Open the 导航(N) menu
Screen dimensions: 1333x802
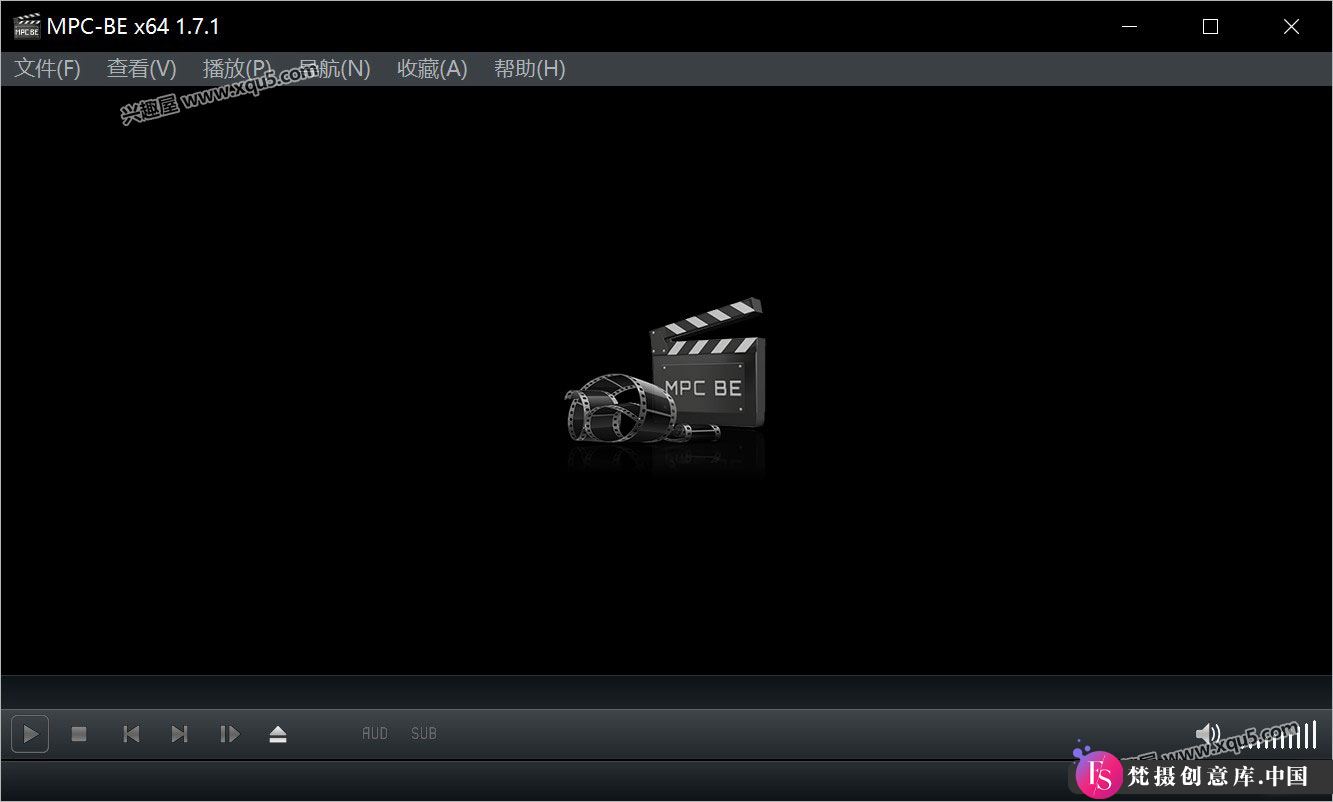point(334,69)
